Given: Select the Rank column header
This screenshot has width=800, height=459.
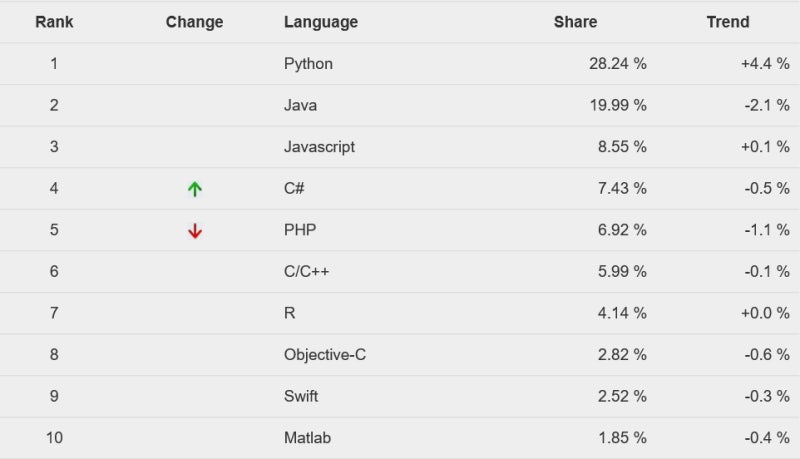Looking at the screenshot, I should pos(54,22).
